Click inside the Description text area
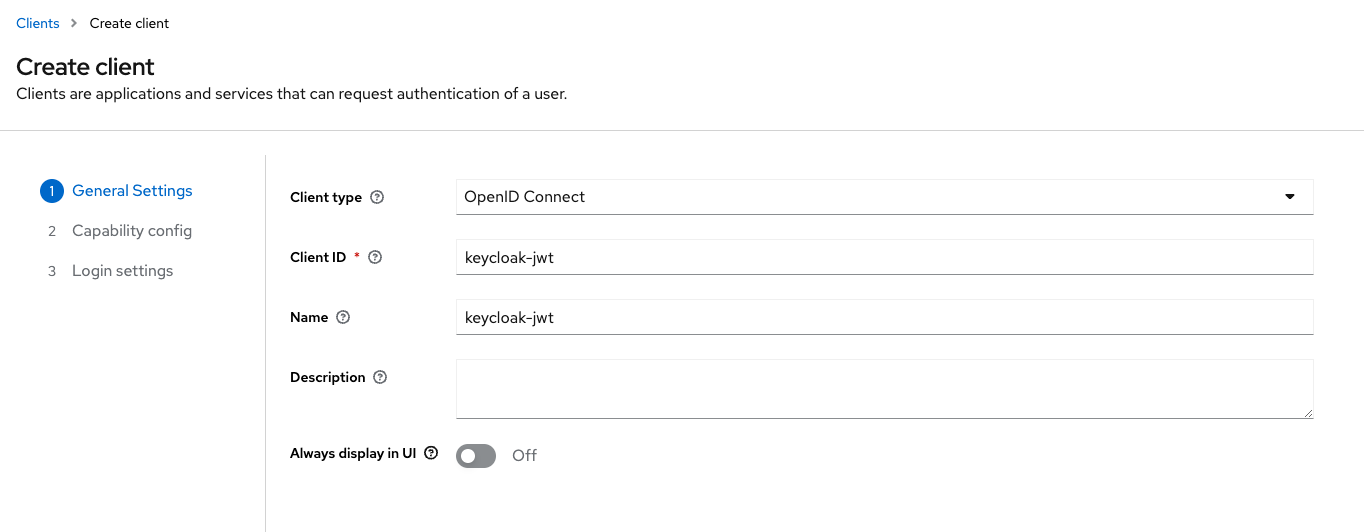The height and width of the screenshot is (532, 1364). pyautogui.click(x=884, y=388)
